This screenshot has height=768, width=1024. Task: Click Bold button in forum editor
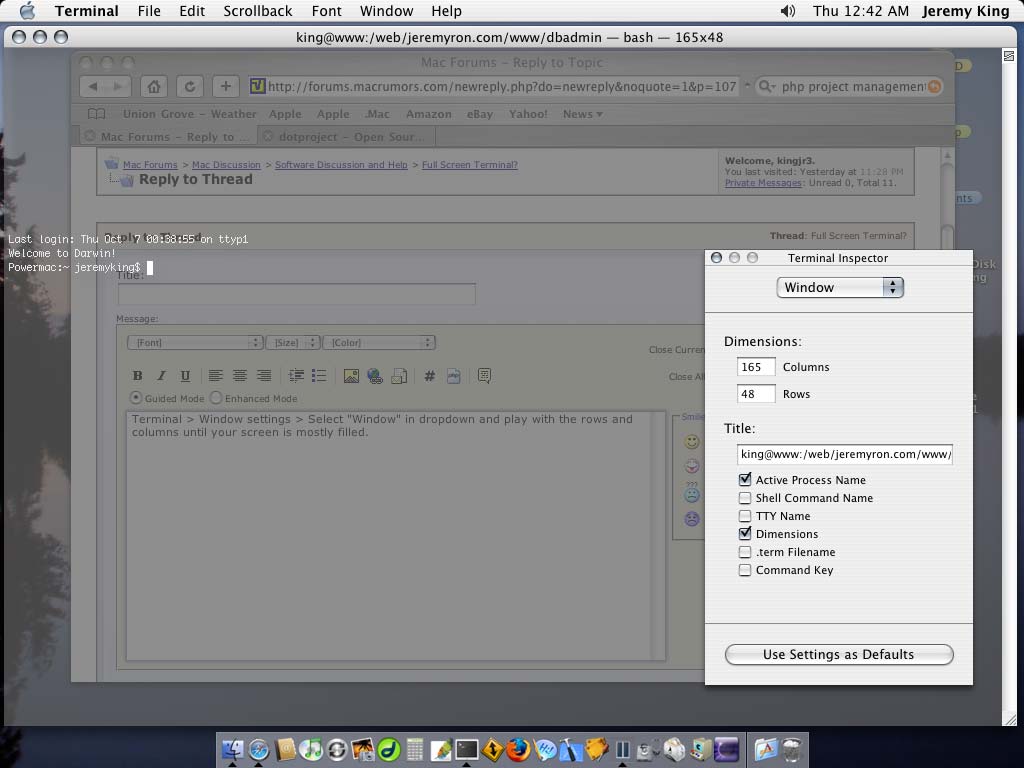click(x=137, y=376)
